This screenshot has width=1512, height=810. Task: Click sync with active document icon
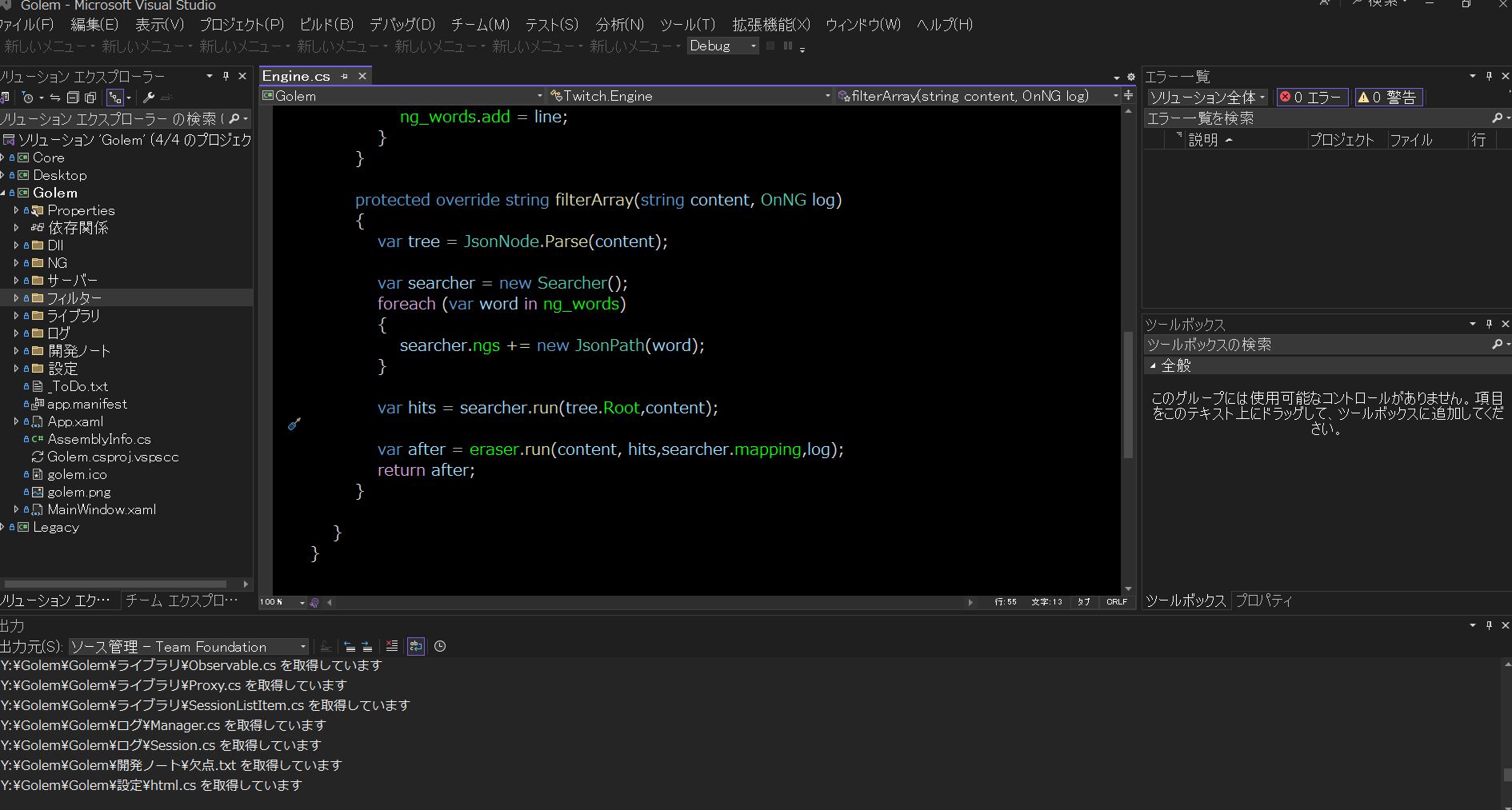coord(55,98)
